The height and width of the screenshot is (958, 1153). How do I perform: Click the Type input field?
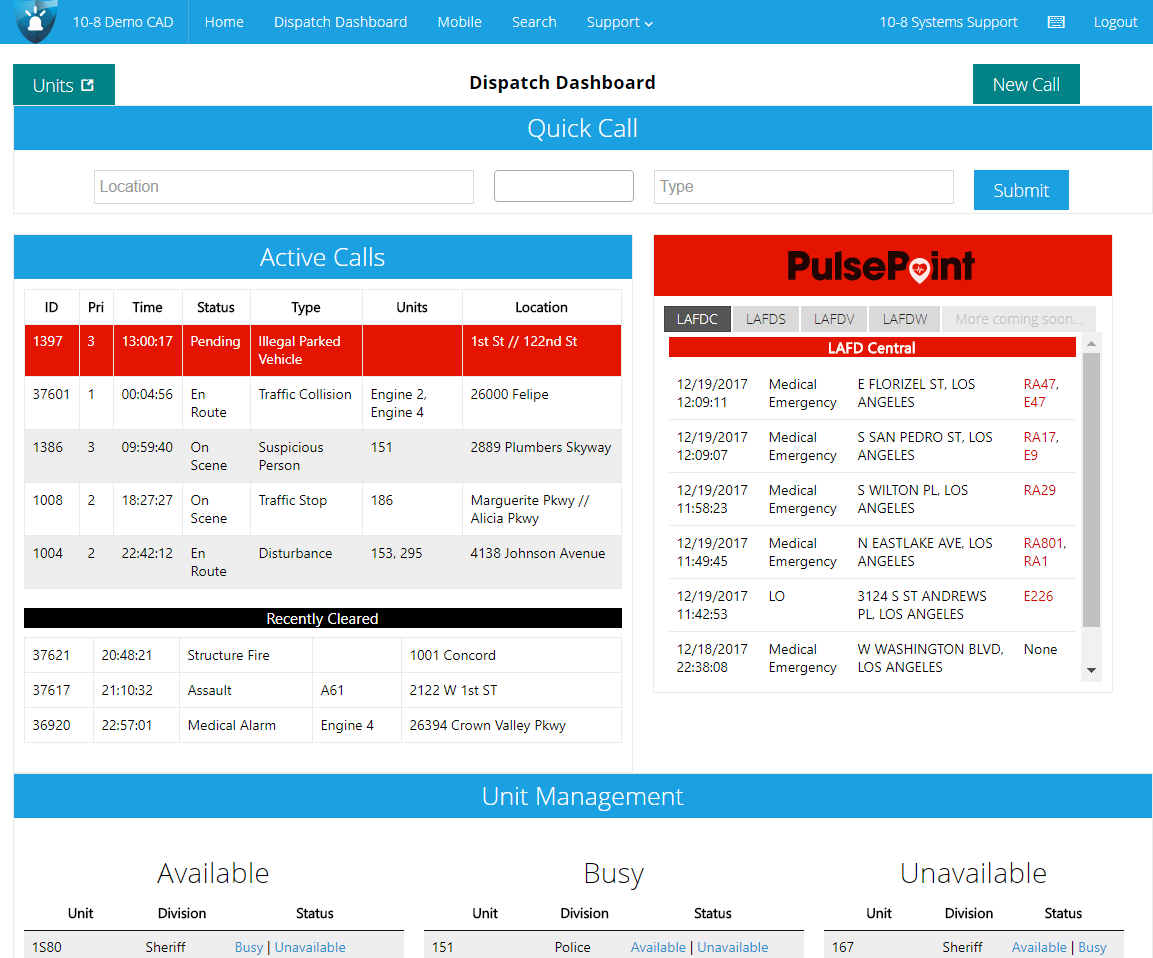[x=804, y=187]
